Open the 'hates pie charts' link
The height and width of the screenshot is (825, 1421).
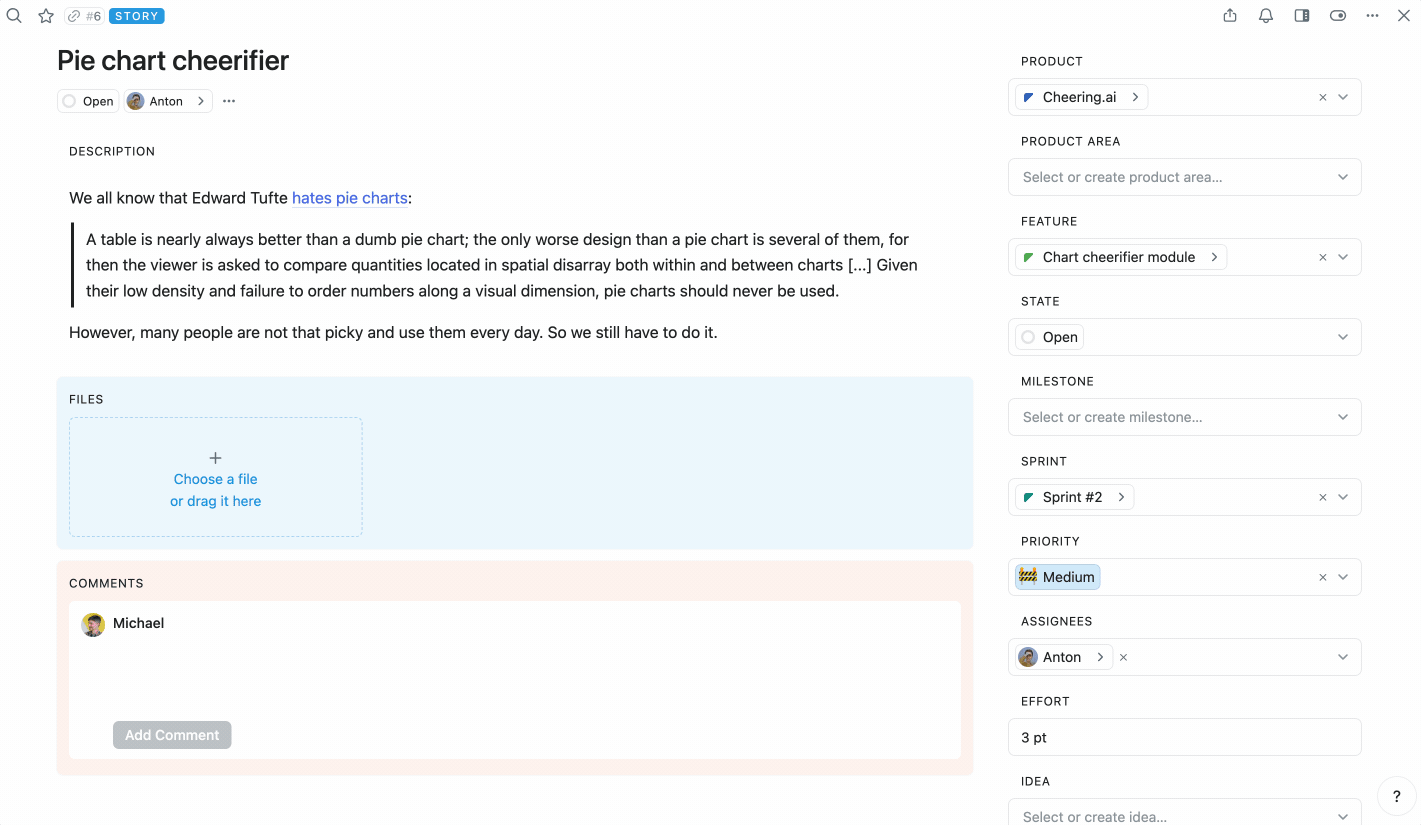pos(350,198)
